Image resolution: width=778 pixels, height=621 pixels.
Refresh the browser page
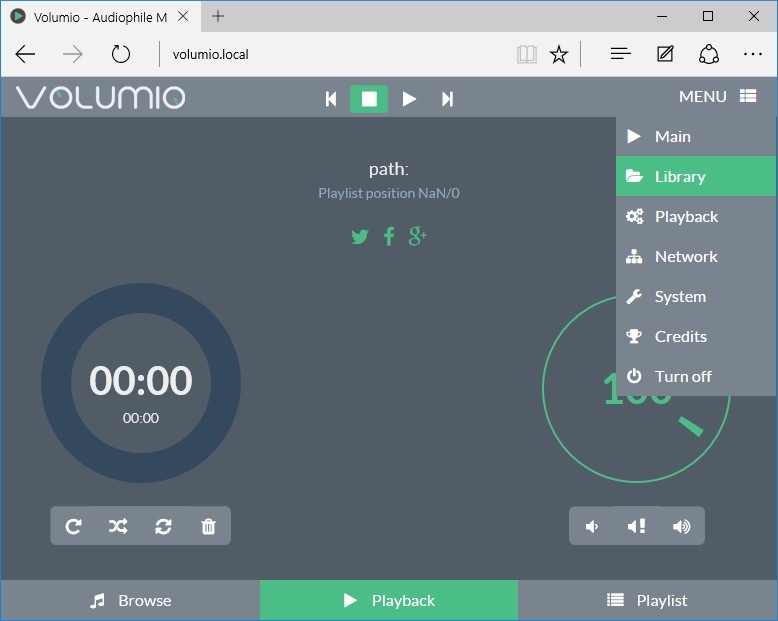(x=121, y=54)
